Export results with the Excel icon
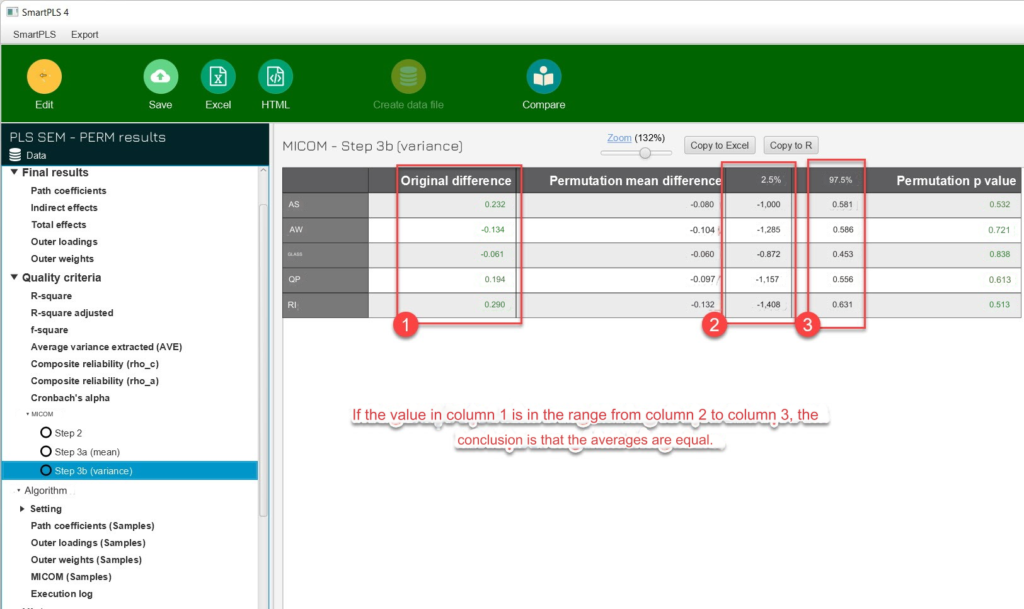The width and height of the screenshot is (1024, 609). click(218, 77)
